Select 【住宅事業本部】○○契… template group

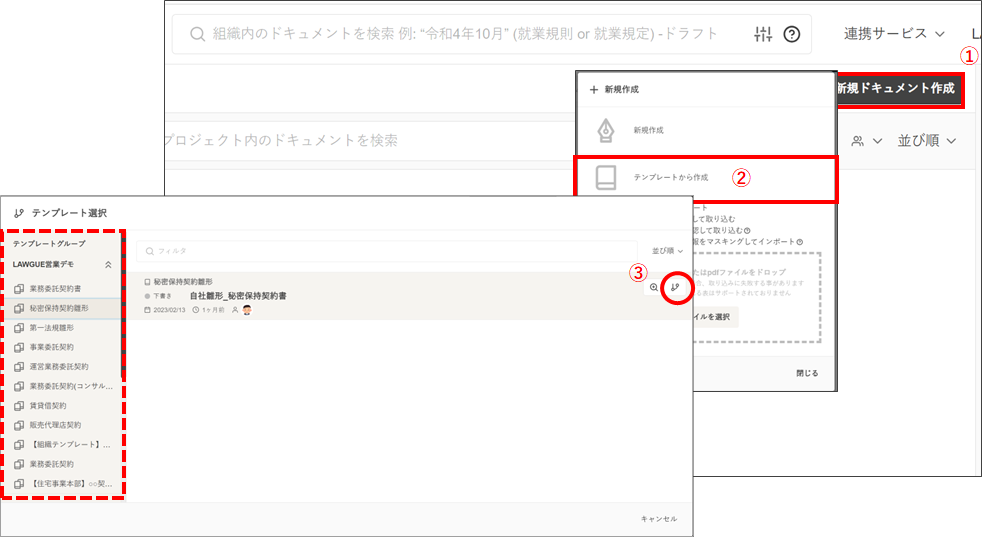(x=62, y=483)
